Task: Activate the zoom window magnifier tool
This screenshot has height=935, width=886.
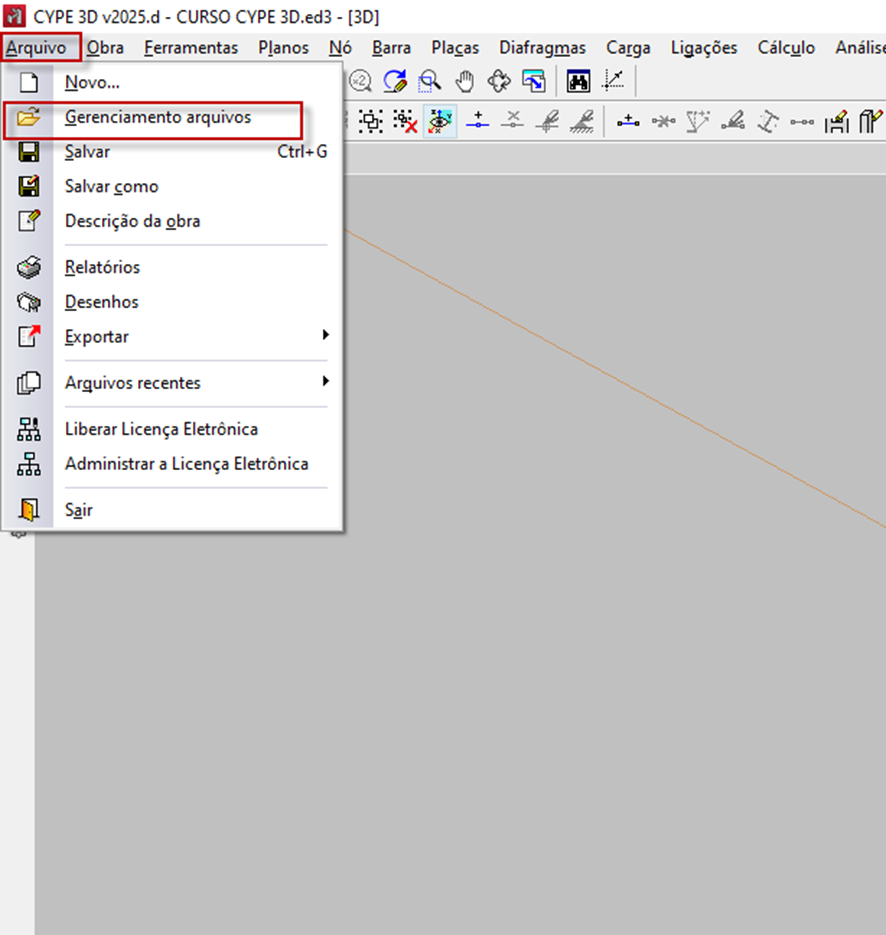Action: coord(429,81)
